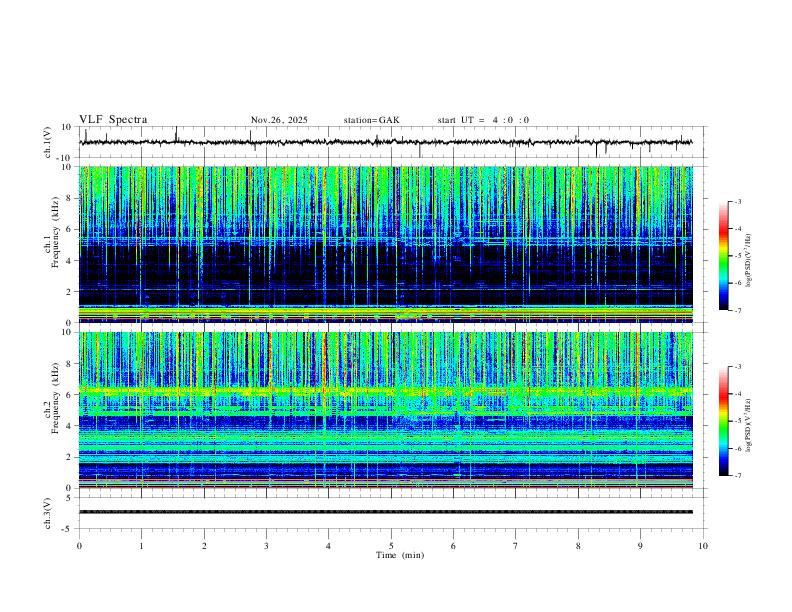Click time axis tick label "8"
This screenshot has width=792, height=612.
[x=578, y=546]
